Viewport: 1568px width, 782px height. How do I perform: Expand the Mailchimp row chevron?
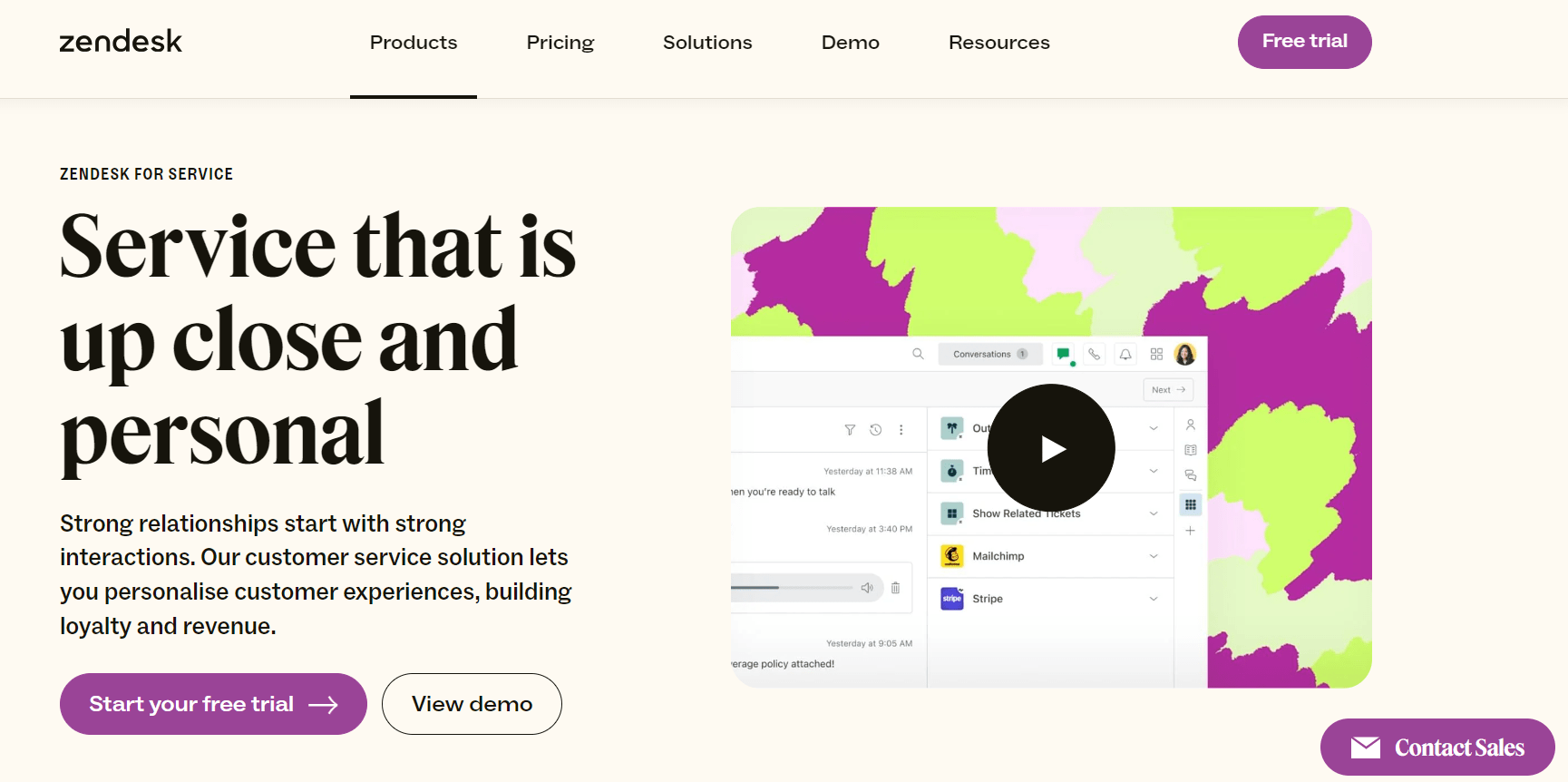1154,556
